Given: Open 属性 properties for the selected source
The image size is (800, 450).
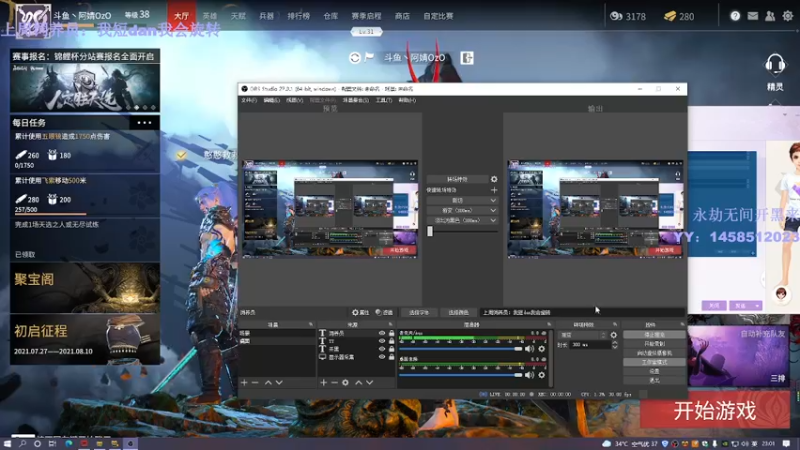Looking at the screenshot, I should coord(361,312).
